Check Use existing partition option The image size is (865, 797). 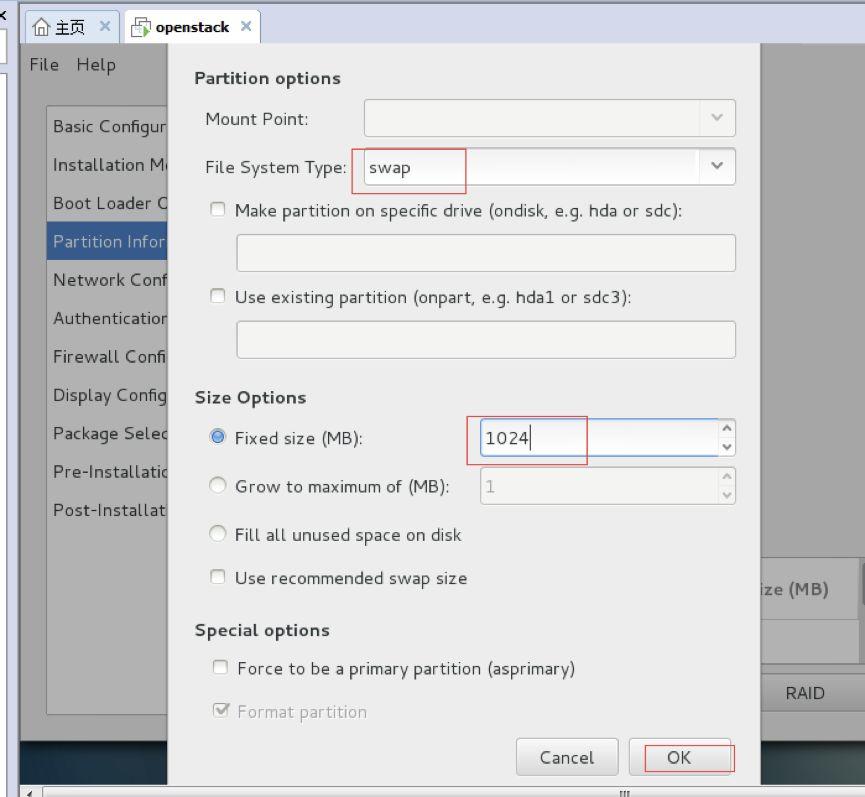[x=218, y=297]
